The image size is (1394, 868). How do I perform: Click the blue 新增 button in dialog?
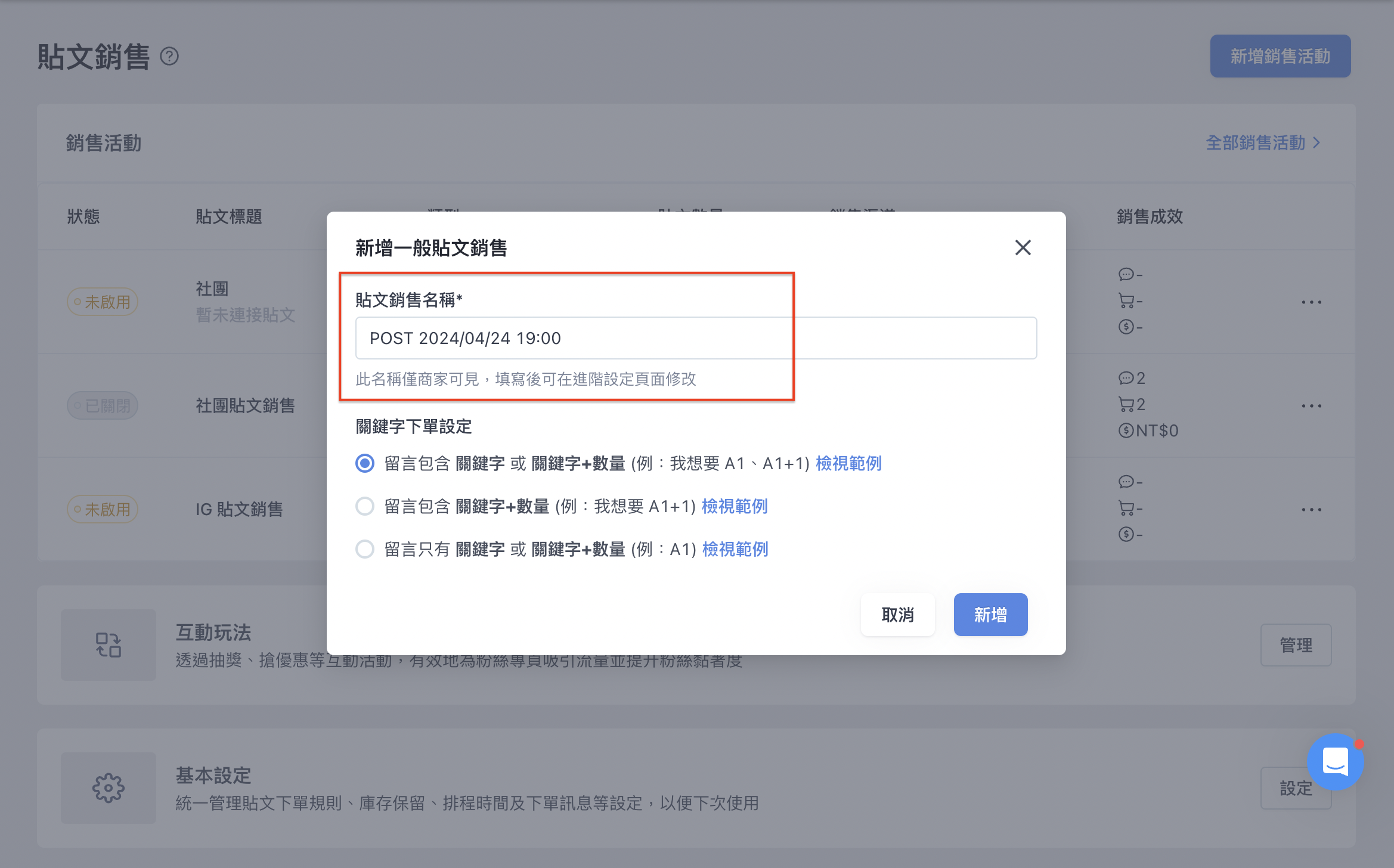click(x=990, y=615)
